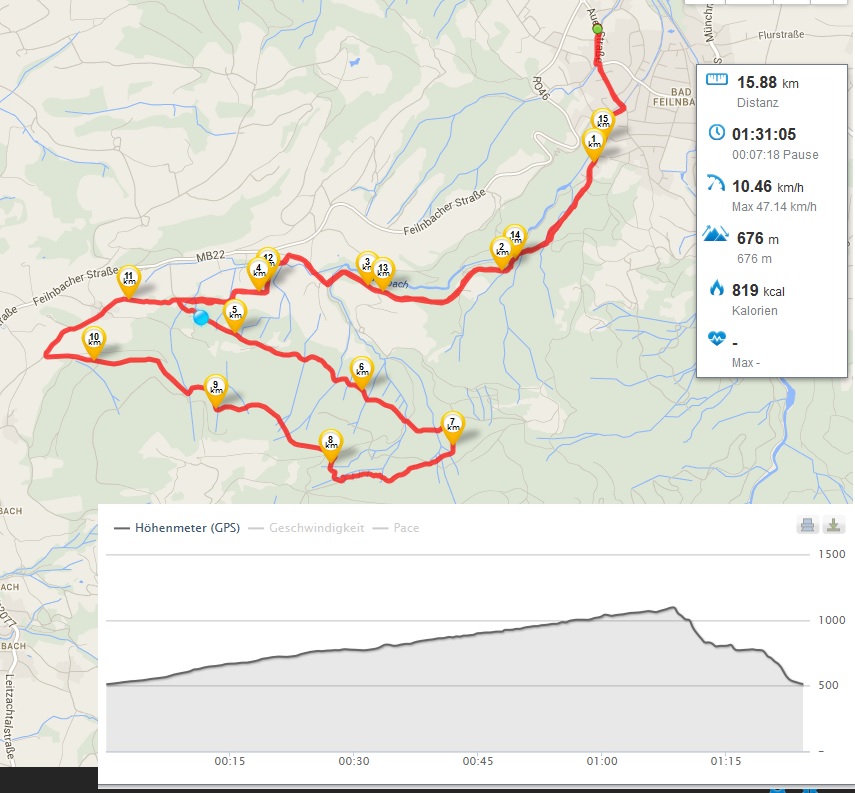Click the elevation mountain icon

coord(715,233)
